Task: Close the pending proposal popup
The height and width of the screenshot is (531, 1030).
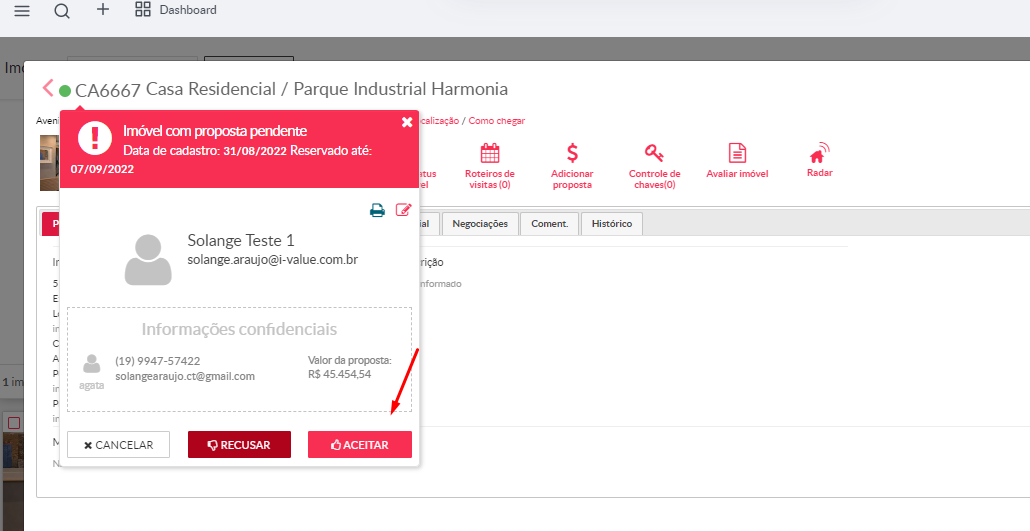Action: (407, 122)
